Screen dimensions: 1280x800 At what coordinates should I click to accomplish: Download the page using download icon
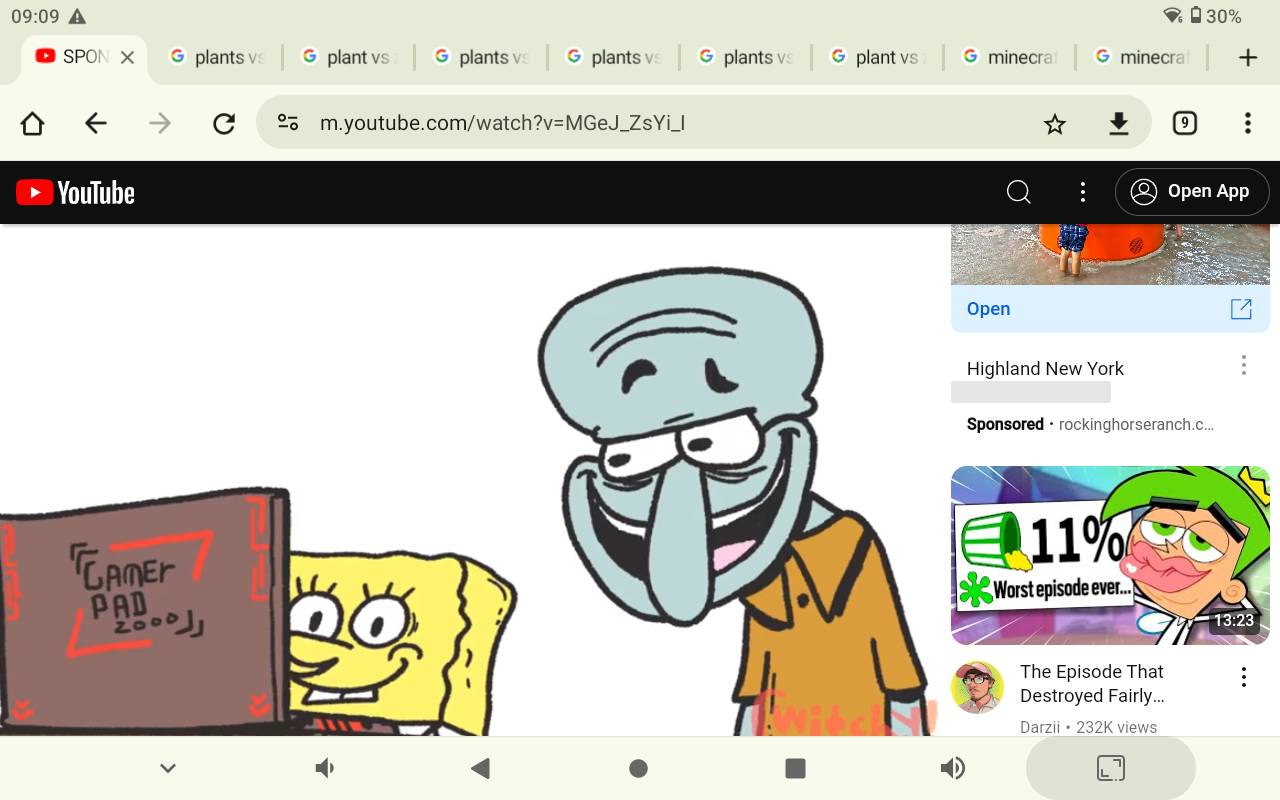pyautogui.click(x=1119, y=123)
